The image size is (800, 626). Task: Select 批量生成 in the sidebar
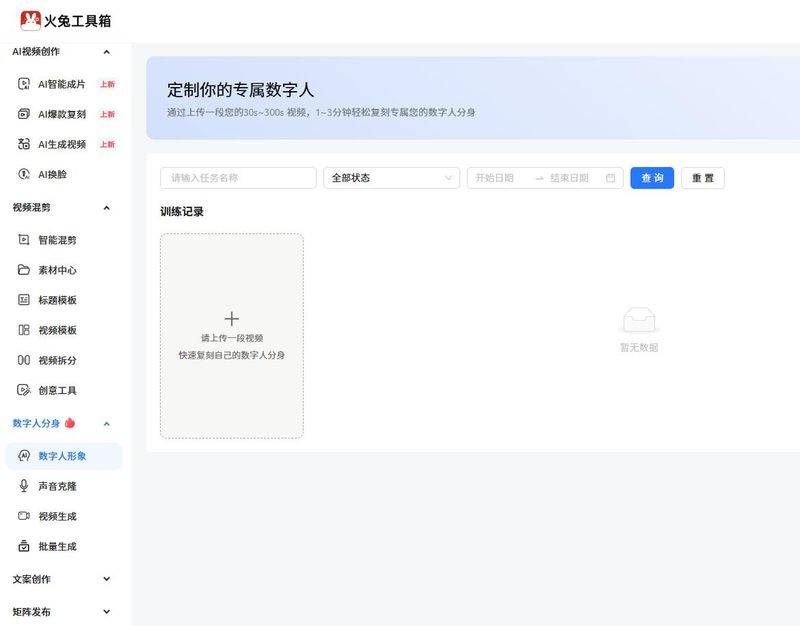pos(64,546)
